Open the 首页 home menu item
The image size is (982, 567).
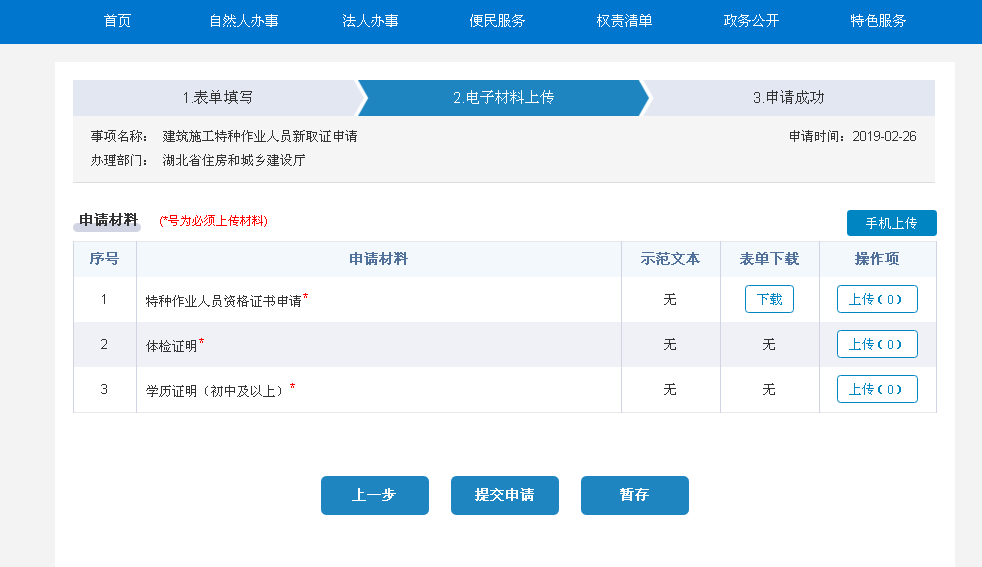(x=117, y=21)
